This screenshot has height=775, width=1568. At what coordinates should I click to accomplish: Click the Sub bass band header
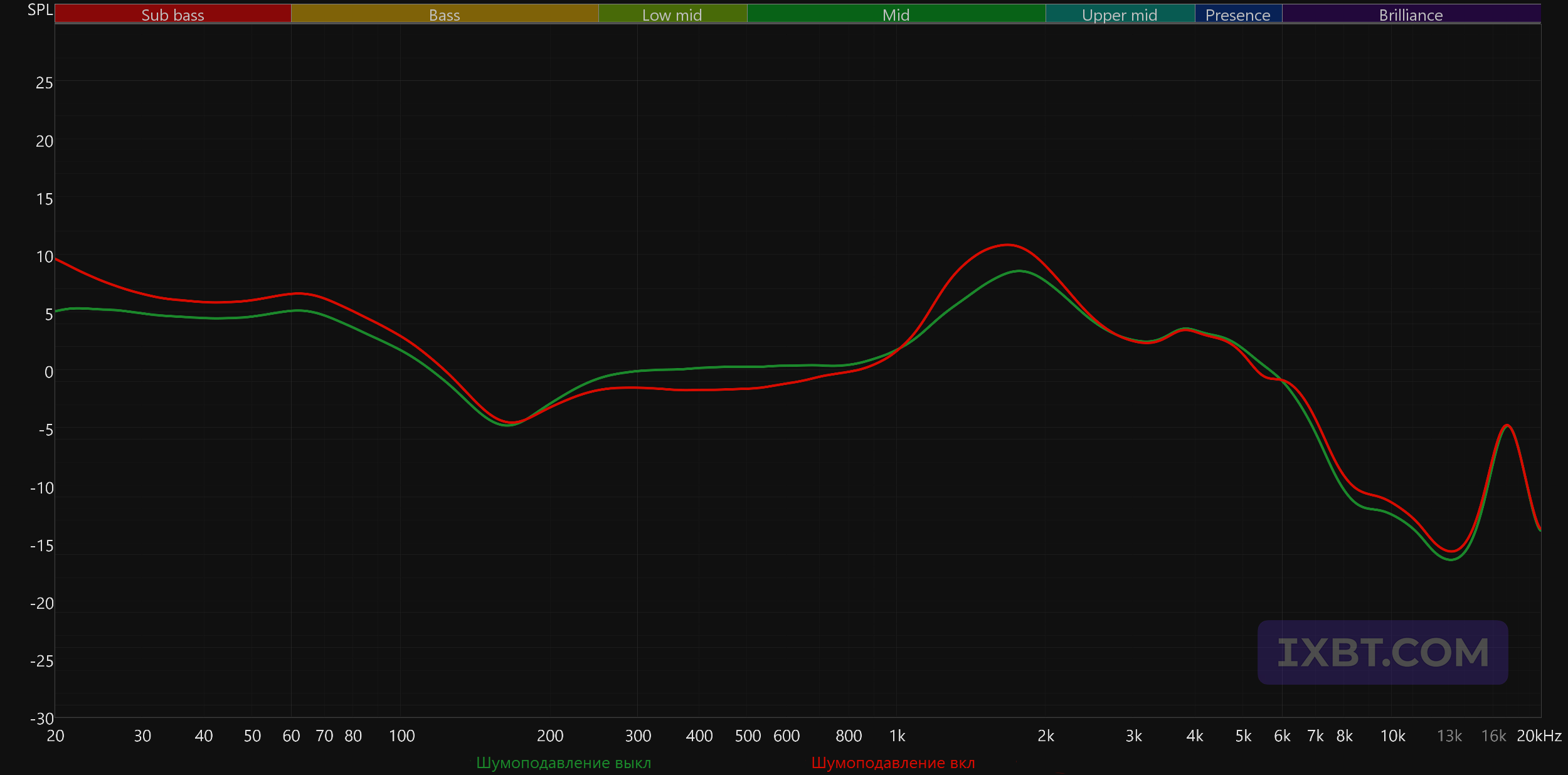coord(172,14)
